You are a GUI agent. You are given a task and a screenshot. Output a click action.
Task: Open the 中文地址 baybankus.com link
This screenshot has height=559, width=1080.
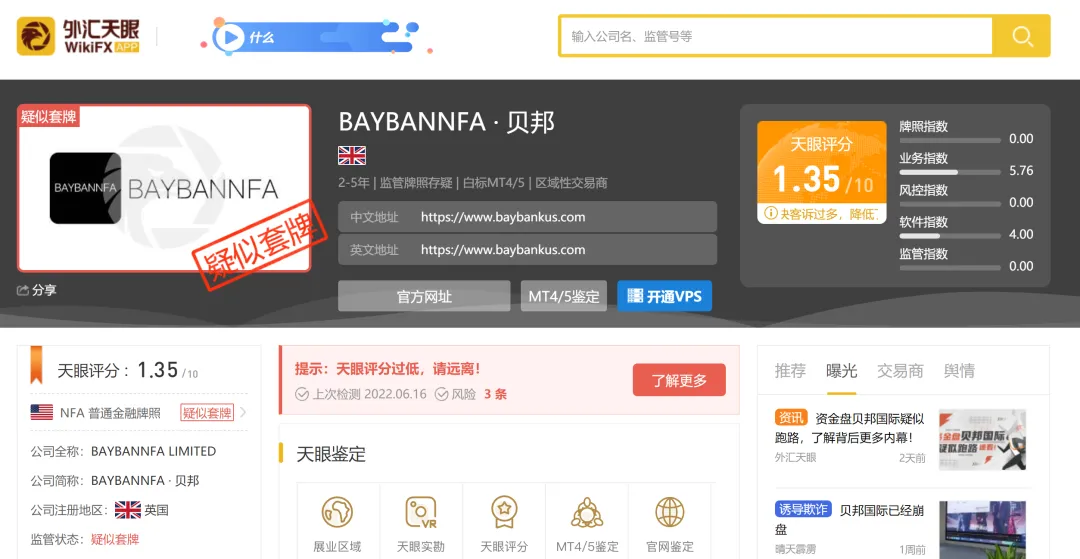tap(503, 217)
